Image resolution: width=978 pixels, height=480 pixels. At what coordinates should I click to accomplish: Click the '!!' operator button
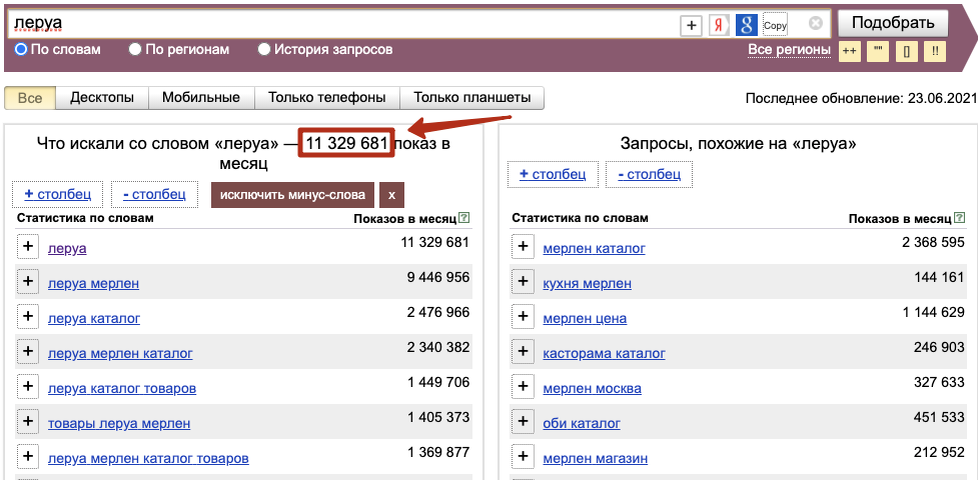coord(935,52)
